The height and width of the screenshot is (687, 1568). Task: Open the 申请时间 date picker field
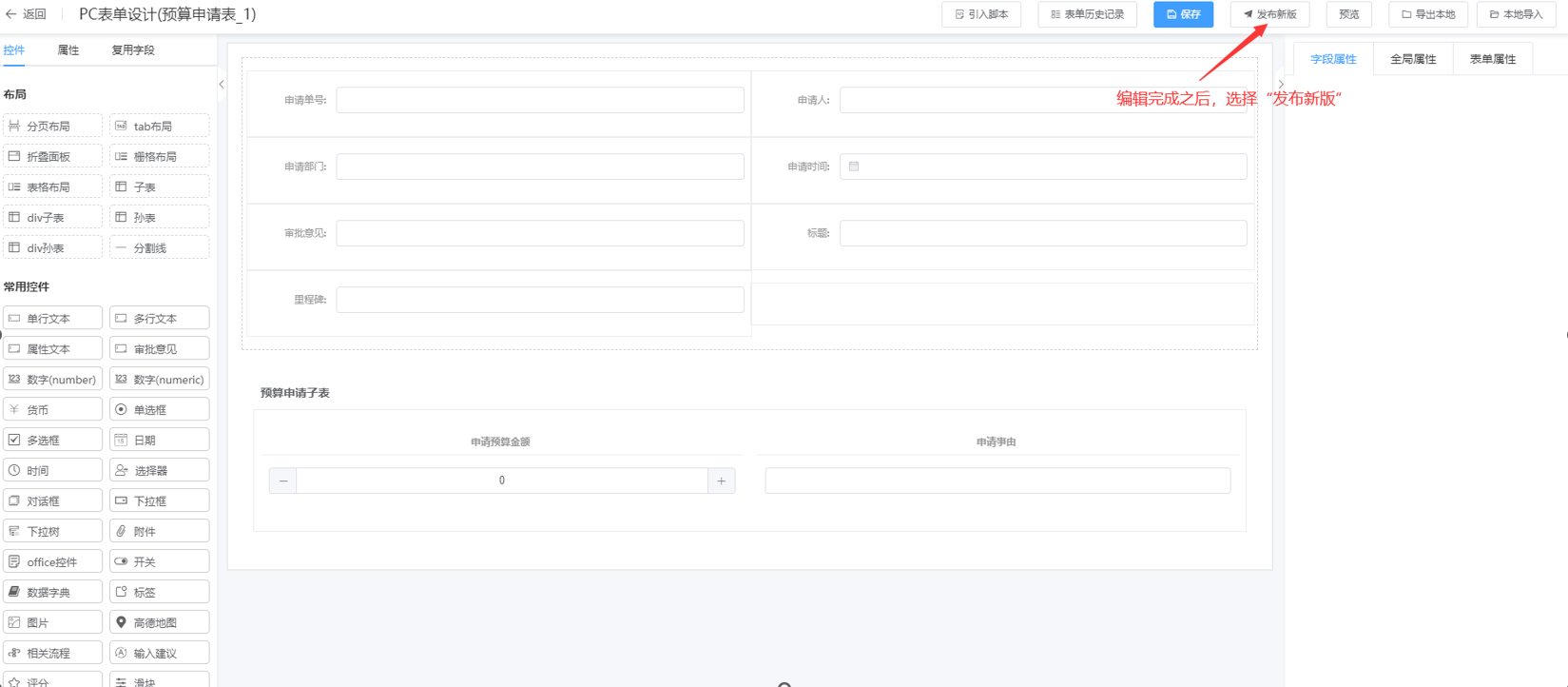pos(1043,167)
